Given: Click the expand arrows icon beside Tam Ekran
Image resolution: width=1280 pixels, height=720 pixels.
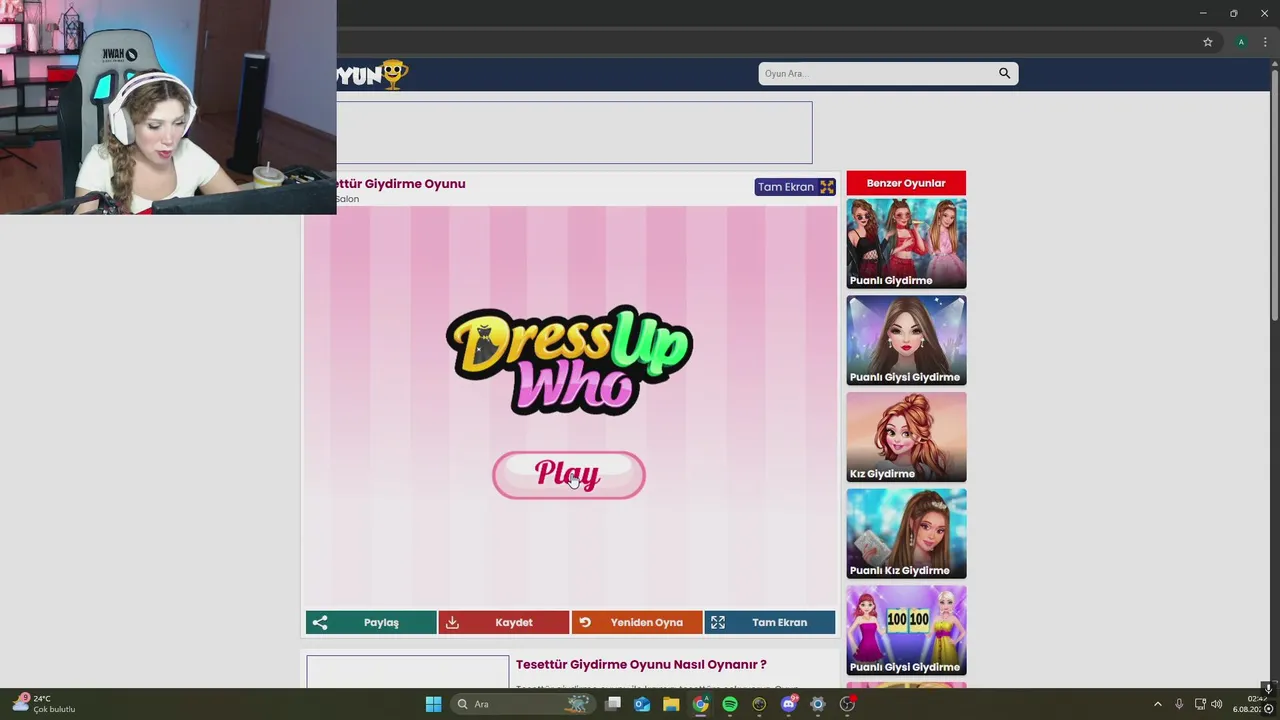Looking at the screenshot, I should [x=827, y=187].
